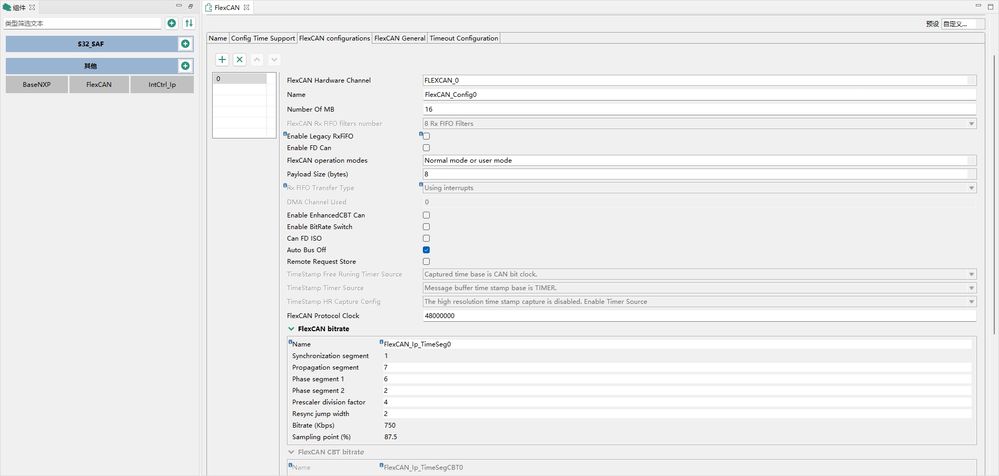Toggle the Enable FD Can checkbox
The image size is (999, 476).
pyautogui.click(x=426, y=148)
